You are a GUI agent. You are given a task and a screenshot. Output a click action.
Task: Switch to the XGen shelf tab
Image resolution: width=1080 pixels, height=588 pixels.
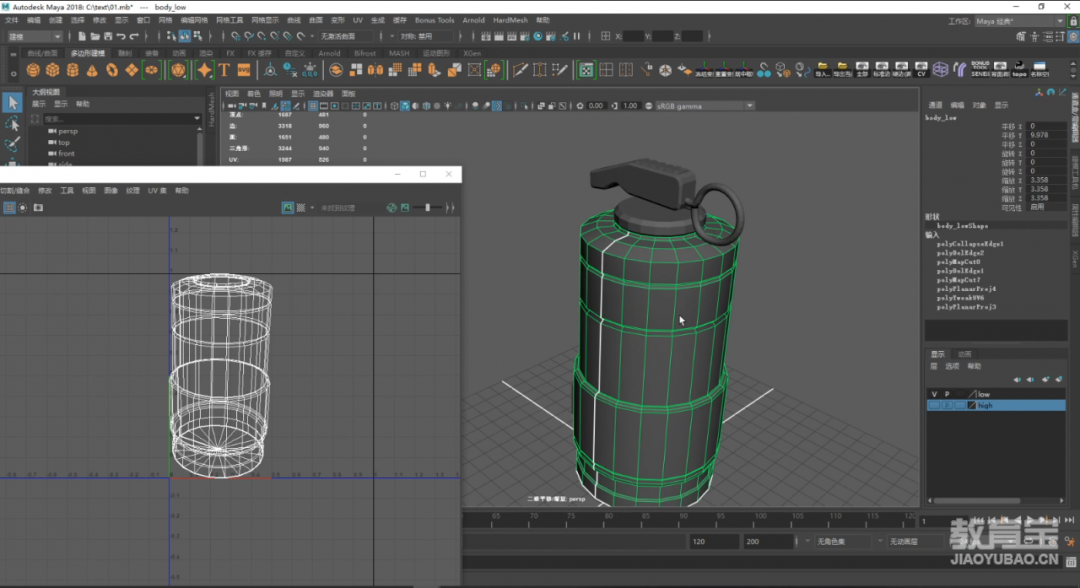pos(472,53)
